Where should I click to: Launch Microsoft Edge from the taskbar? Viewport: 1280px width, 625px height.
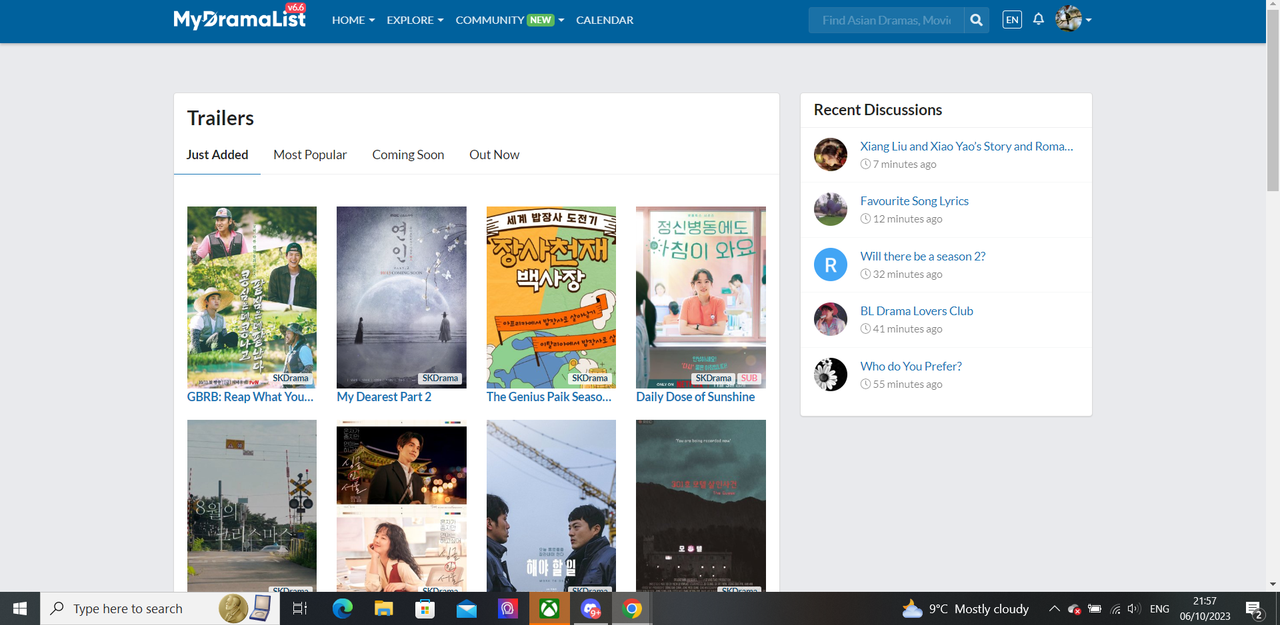coord(342,608)
